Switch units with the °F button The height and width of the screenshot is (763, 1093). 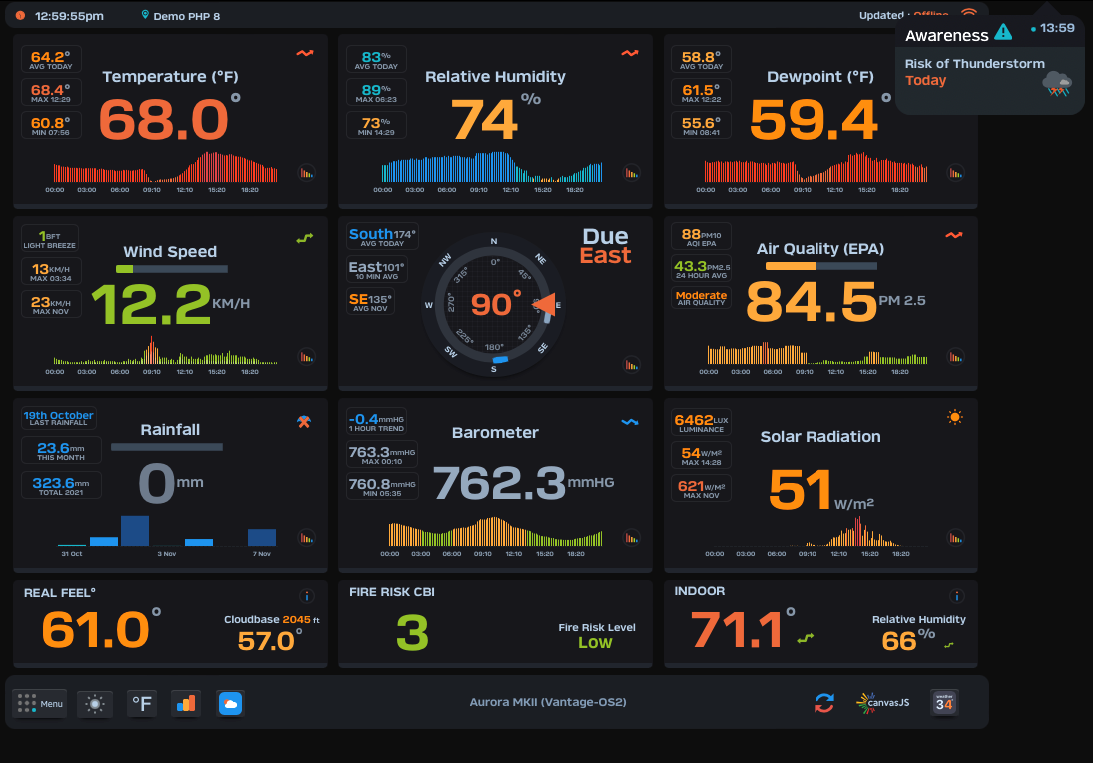click(x=142, y=704)
